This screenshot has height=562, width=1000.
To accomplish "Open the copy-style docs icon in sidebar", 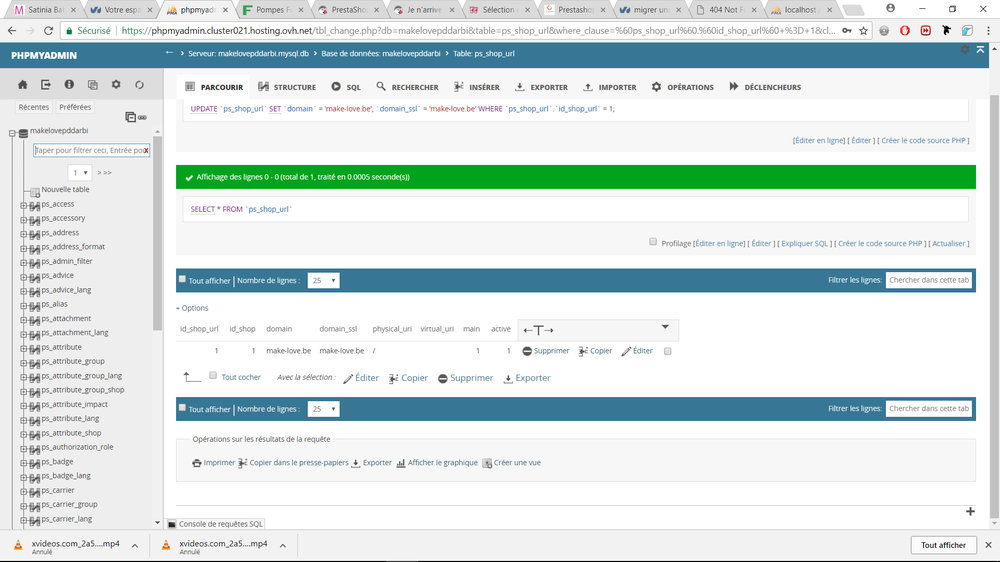I will coord(92,84).
